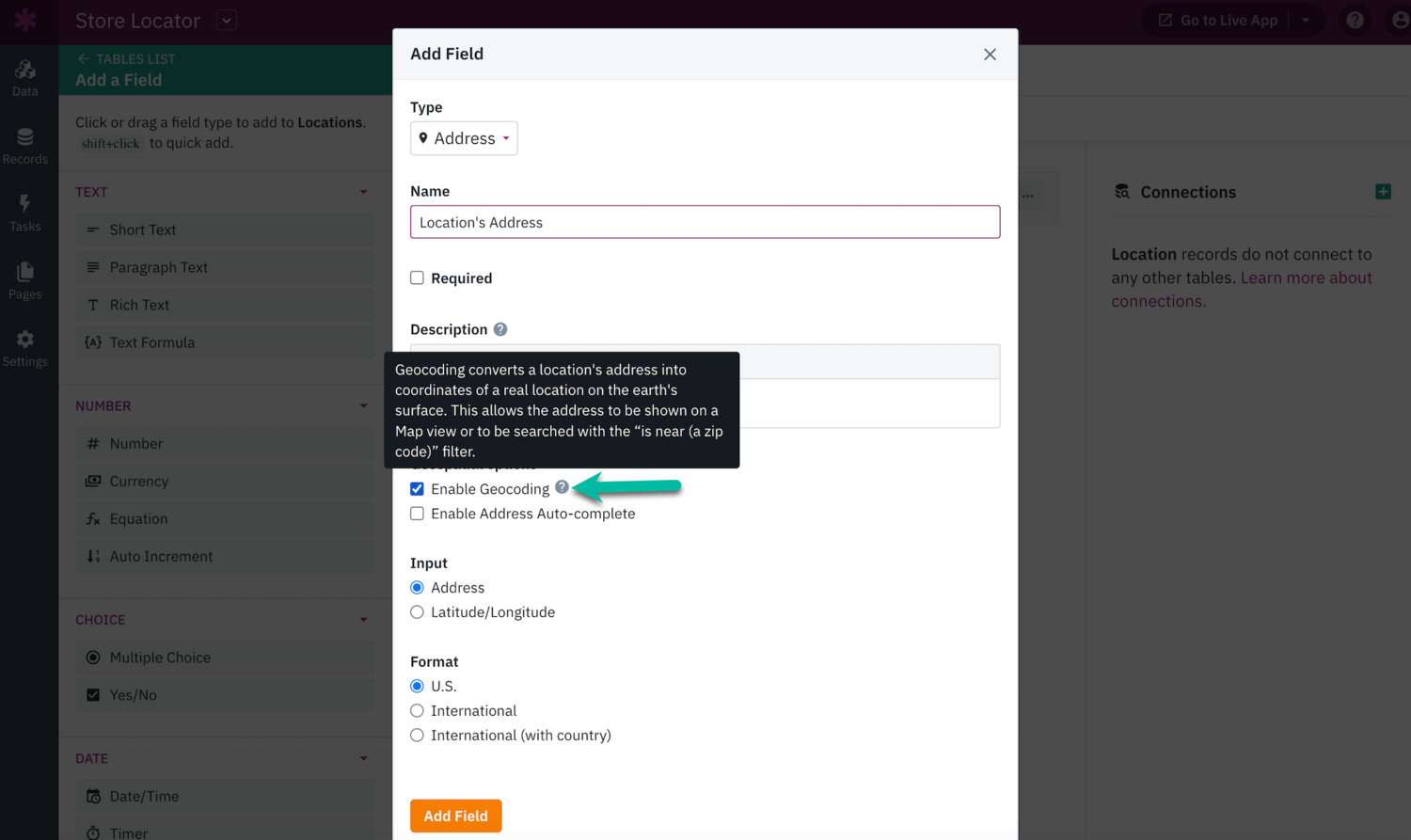Uncheck the Enable Geocoding checkbox
This screenshot has width=1411, height=840.
coord(417,488)
